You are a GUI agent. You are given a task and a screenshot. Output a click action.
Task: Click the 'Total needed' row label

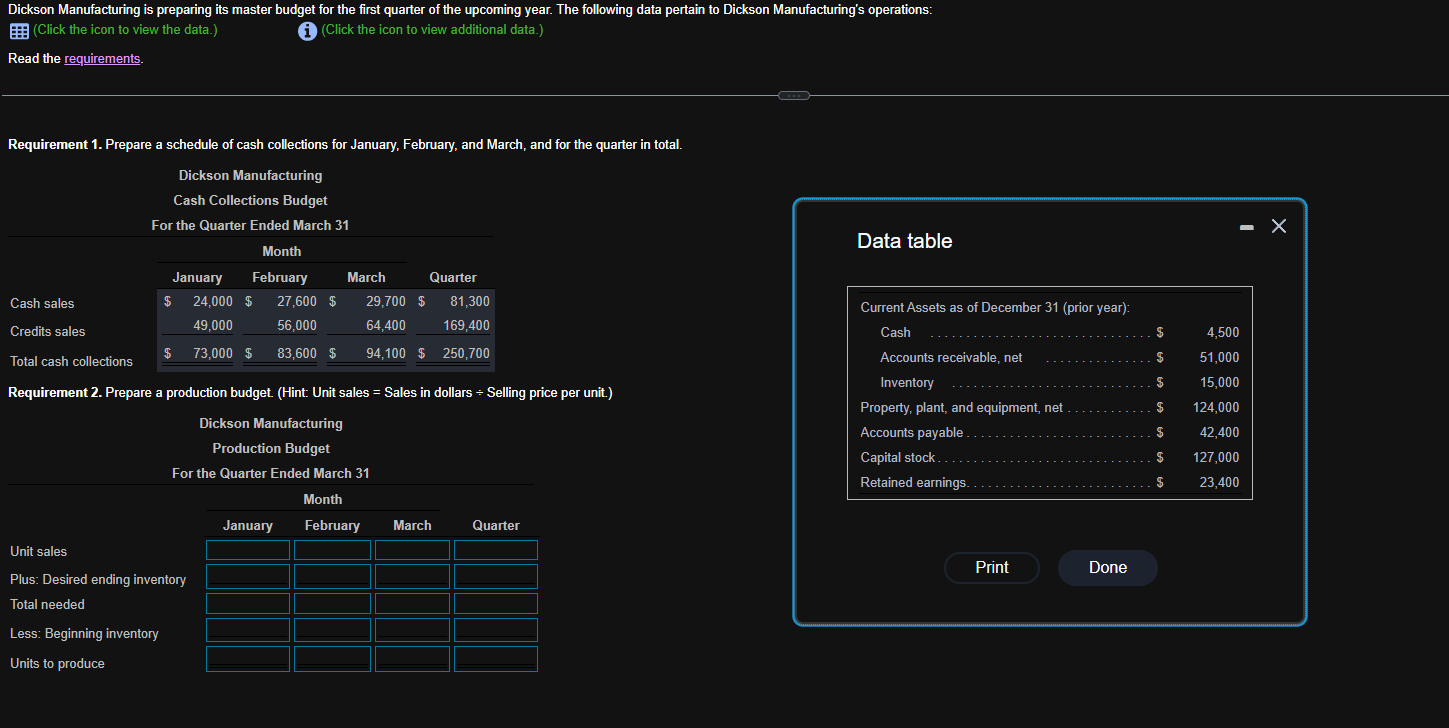[47, 604]
